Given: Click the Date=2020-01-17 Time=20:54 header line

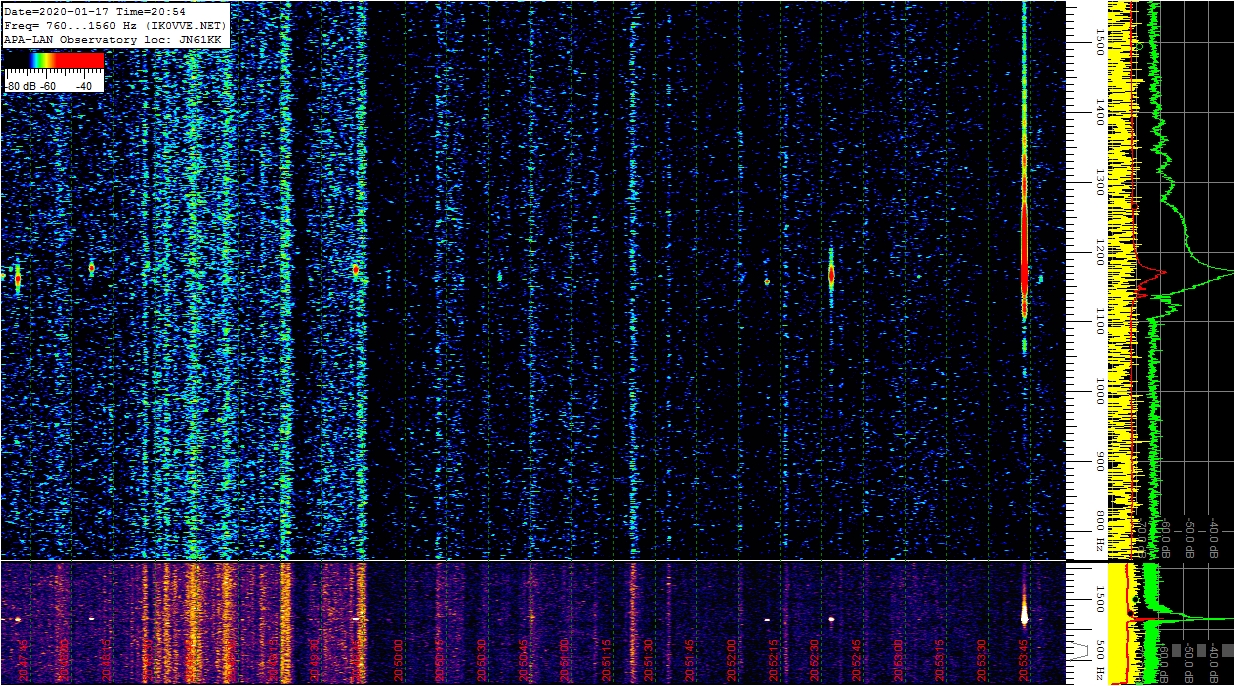Looking at the screenshot, I should (x=95, y=12).
